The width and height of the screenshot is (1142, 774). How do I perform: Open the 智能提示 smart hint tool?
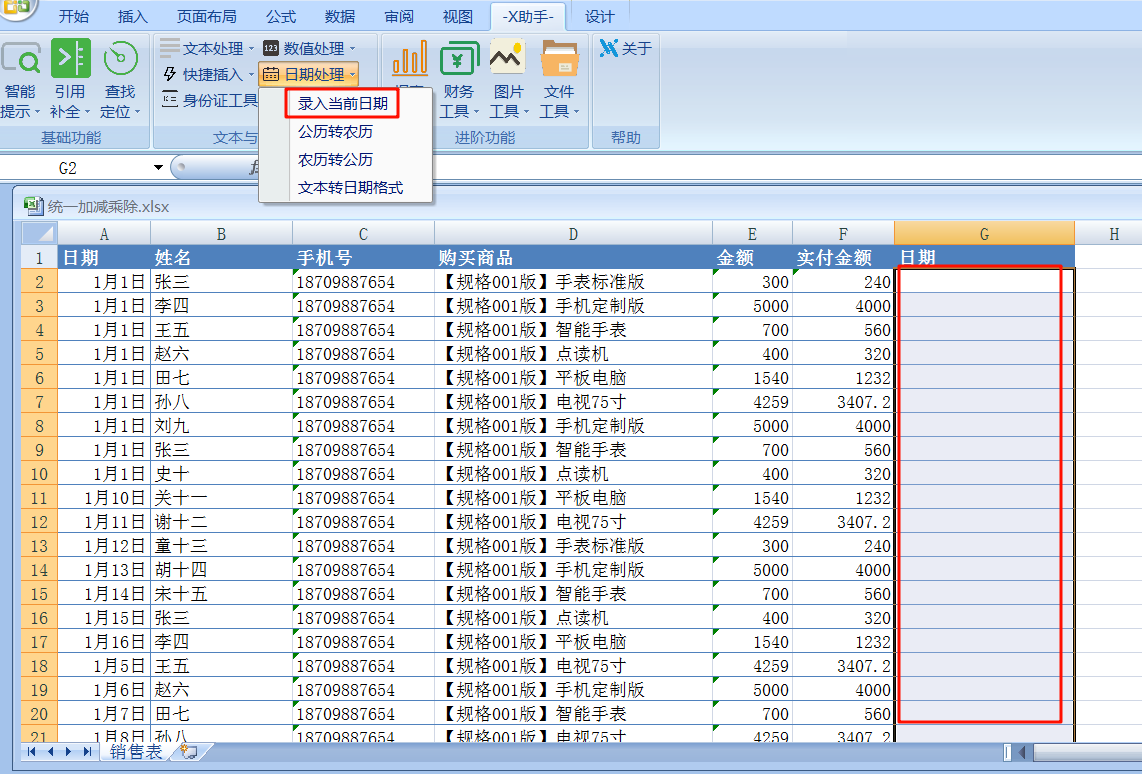pyautogui.click(x=20, y=80)
